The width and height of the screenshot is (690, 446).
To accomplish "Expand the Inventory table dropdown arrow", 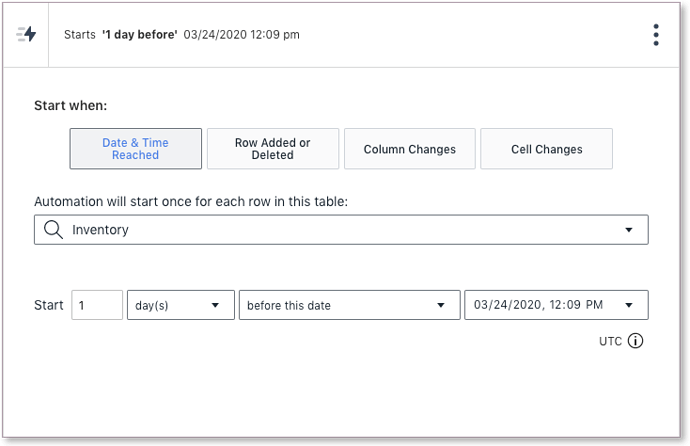I will coord(629,230).
